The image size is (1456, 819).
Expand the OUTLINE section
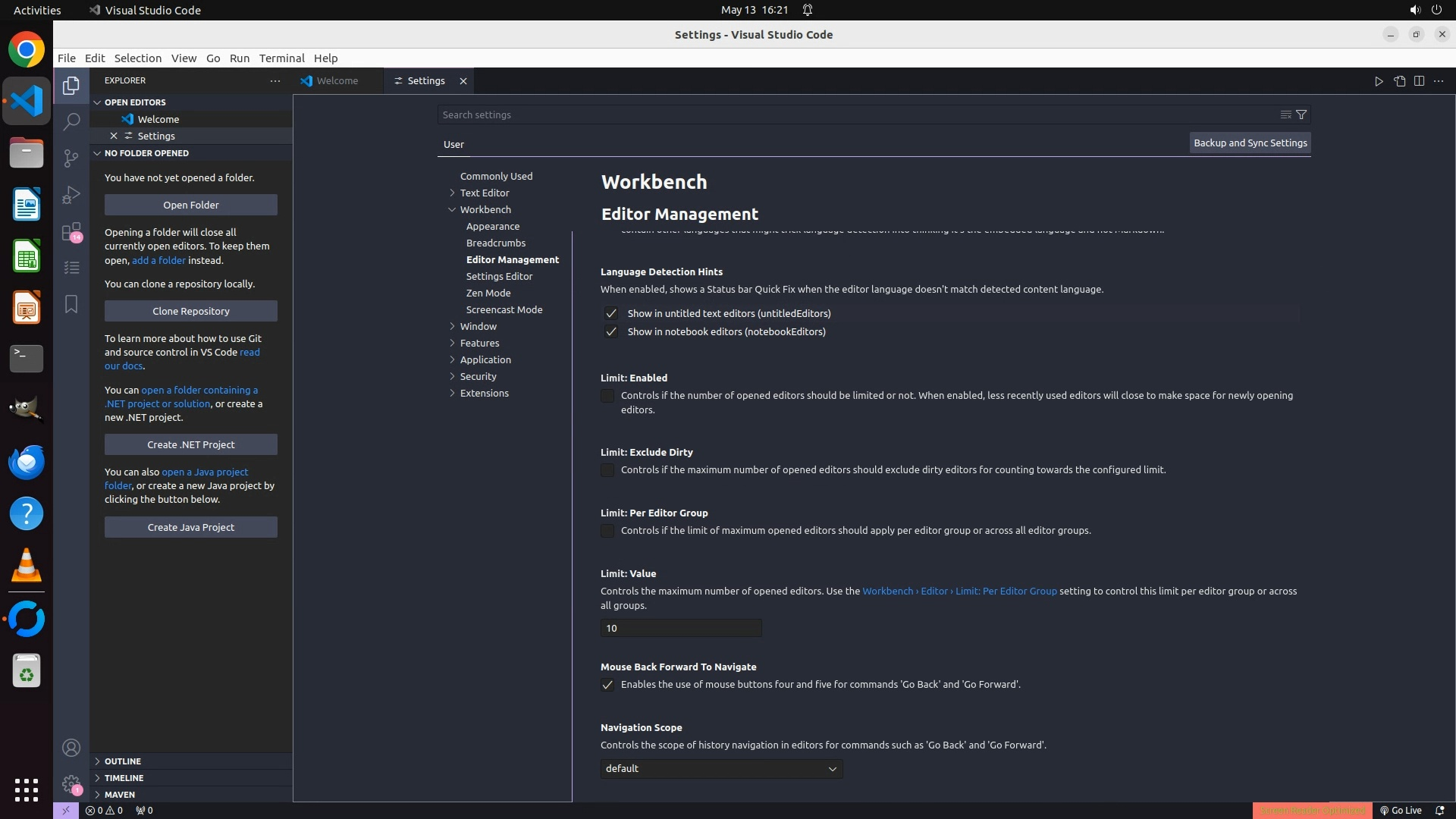tap(123, 761)
